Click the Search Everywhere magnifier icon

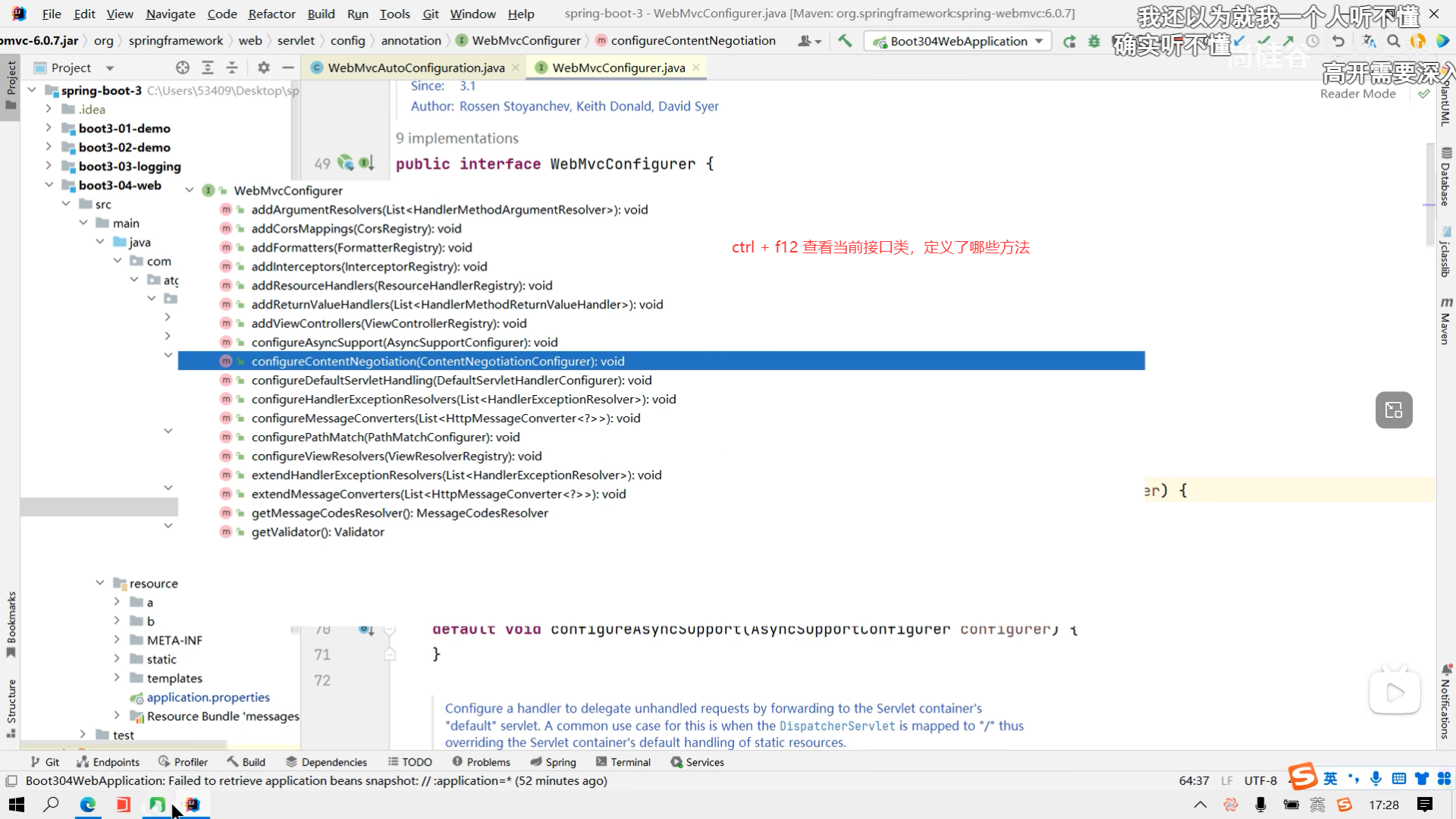[1393, 41]
